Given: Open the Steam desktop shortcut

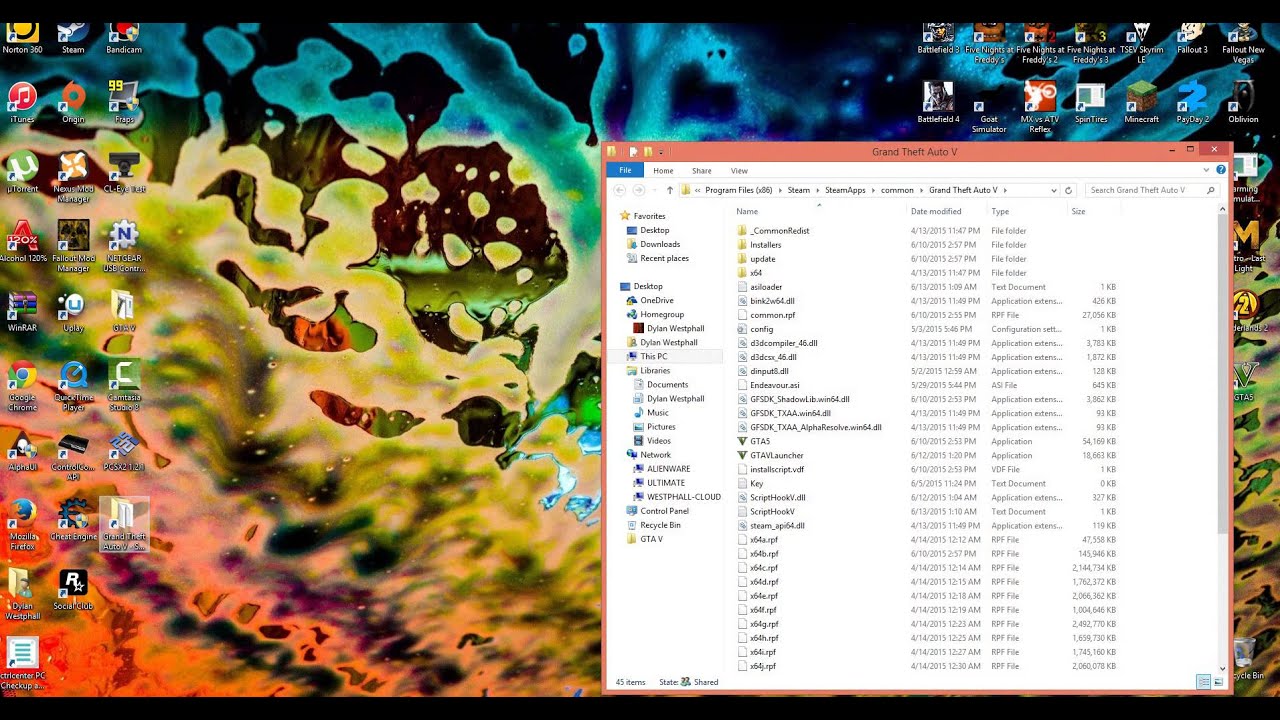Looking at the screenshot, I should pyautogui.click(x=73, y=37).
